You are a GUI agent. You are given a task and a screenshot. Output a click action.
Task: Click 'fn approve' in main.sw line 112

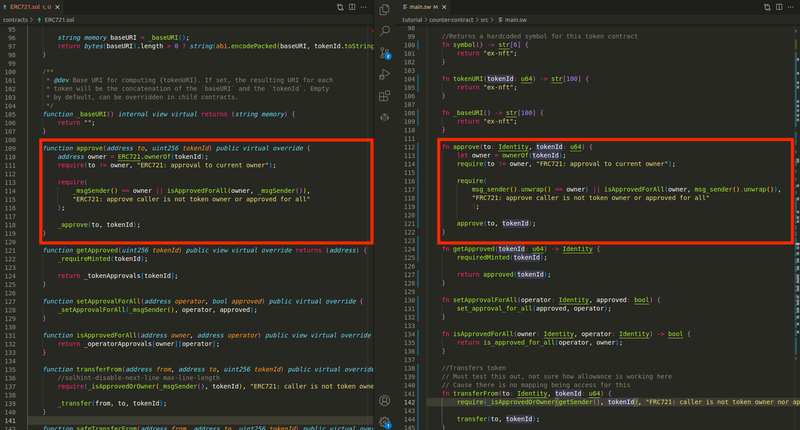pyautogui.click(x=461, y=147)
